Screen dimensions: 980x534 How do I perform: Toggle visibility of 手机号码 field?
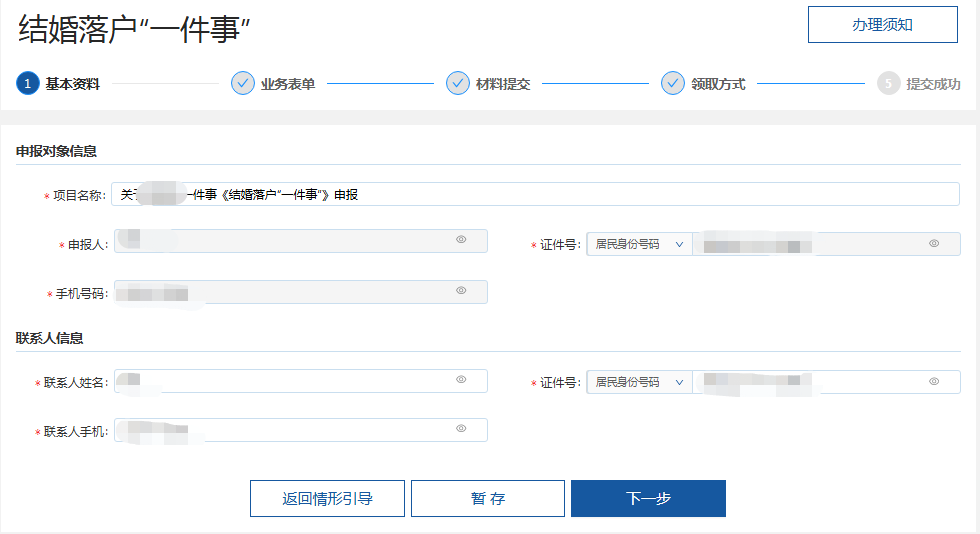coord(461,291)
